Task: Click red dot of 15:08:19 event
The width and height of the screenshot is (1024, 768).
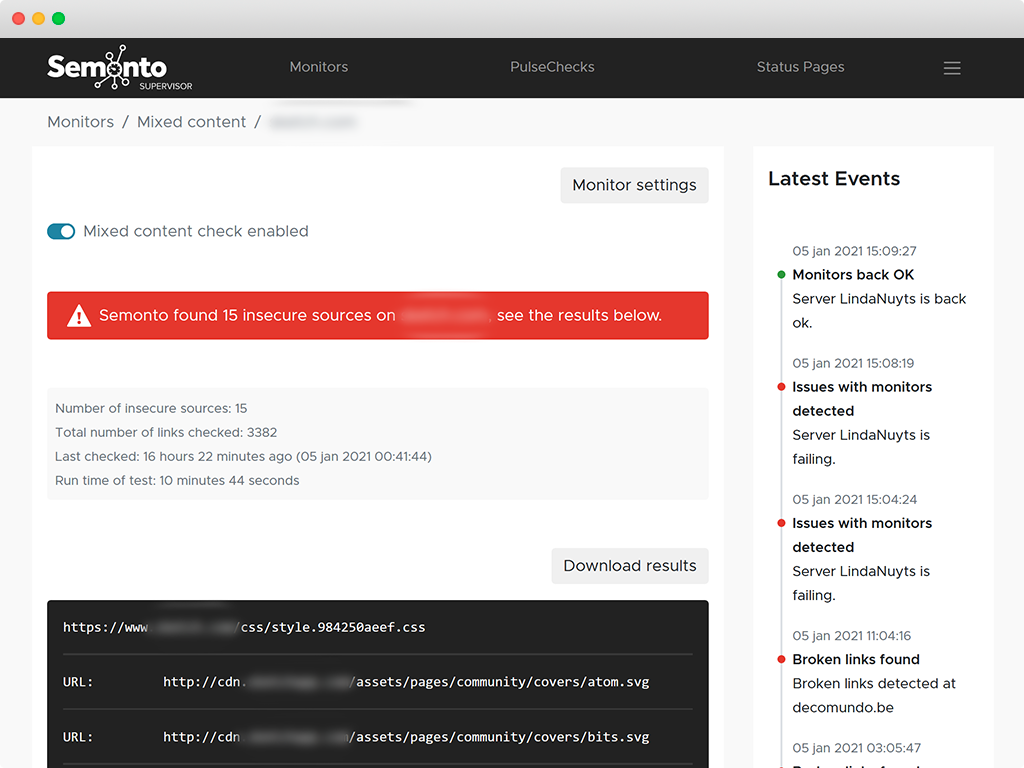Action: (x=781, y=387)
